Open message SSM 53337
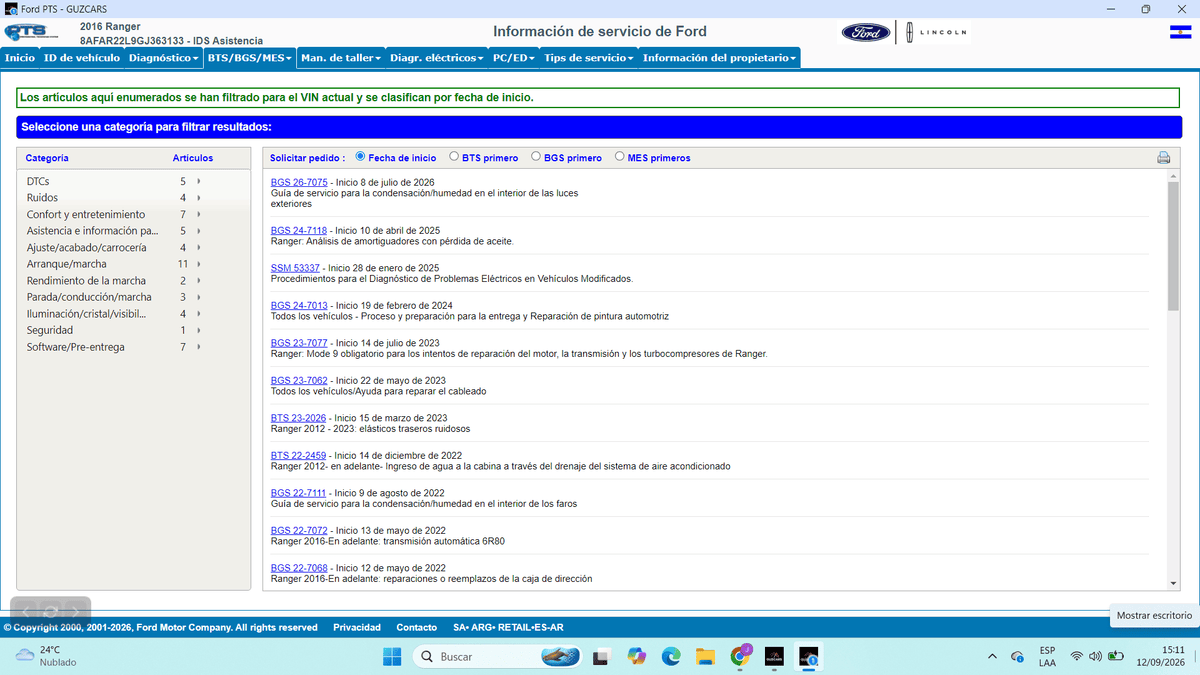 coord(295,268)
